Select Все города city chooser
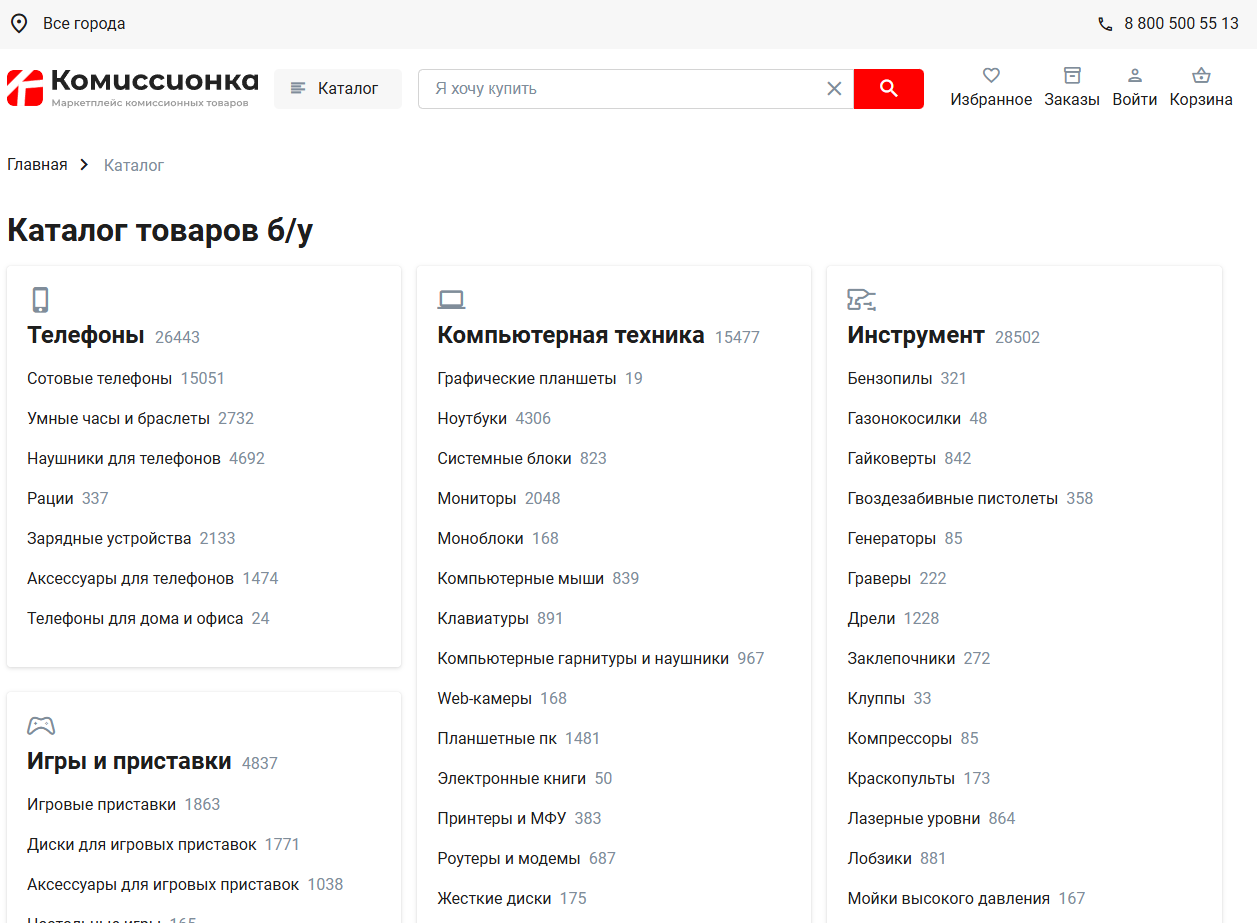Image resolution: width=1257 pixels, height=923 pixels. 84,24
